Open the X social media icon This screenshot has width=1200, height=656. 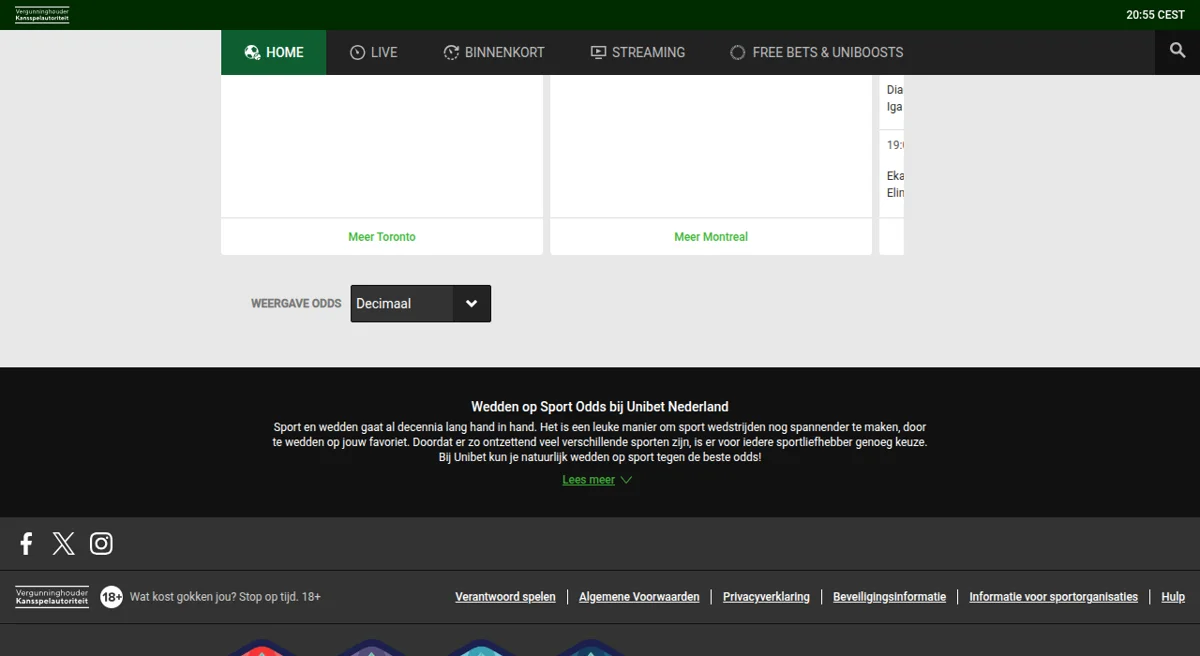point(63,543)
